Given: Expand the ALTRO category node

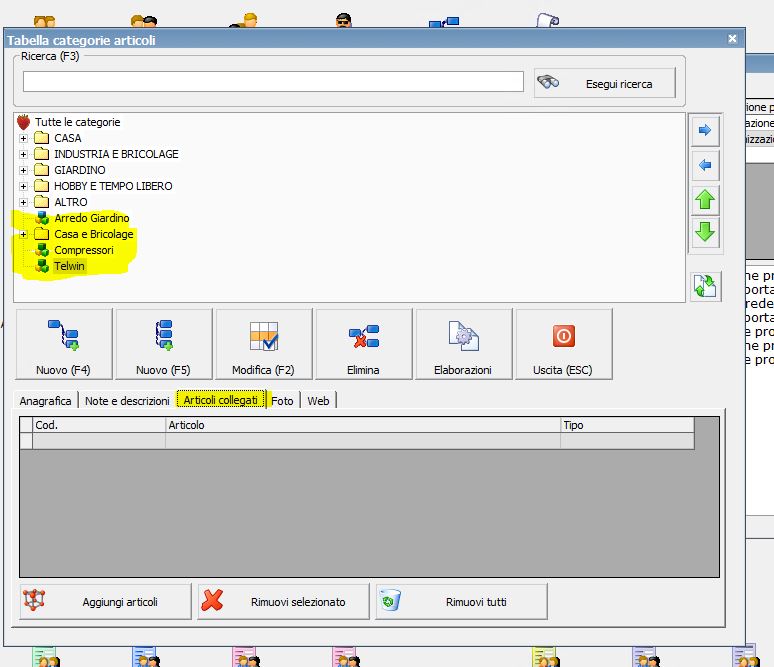Looking at the screenshot, I should [23, 202].
